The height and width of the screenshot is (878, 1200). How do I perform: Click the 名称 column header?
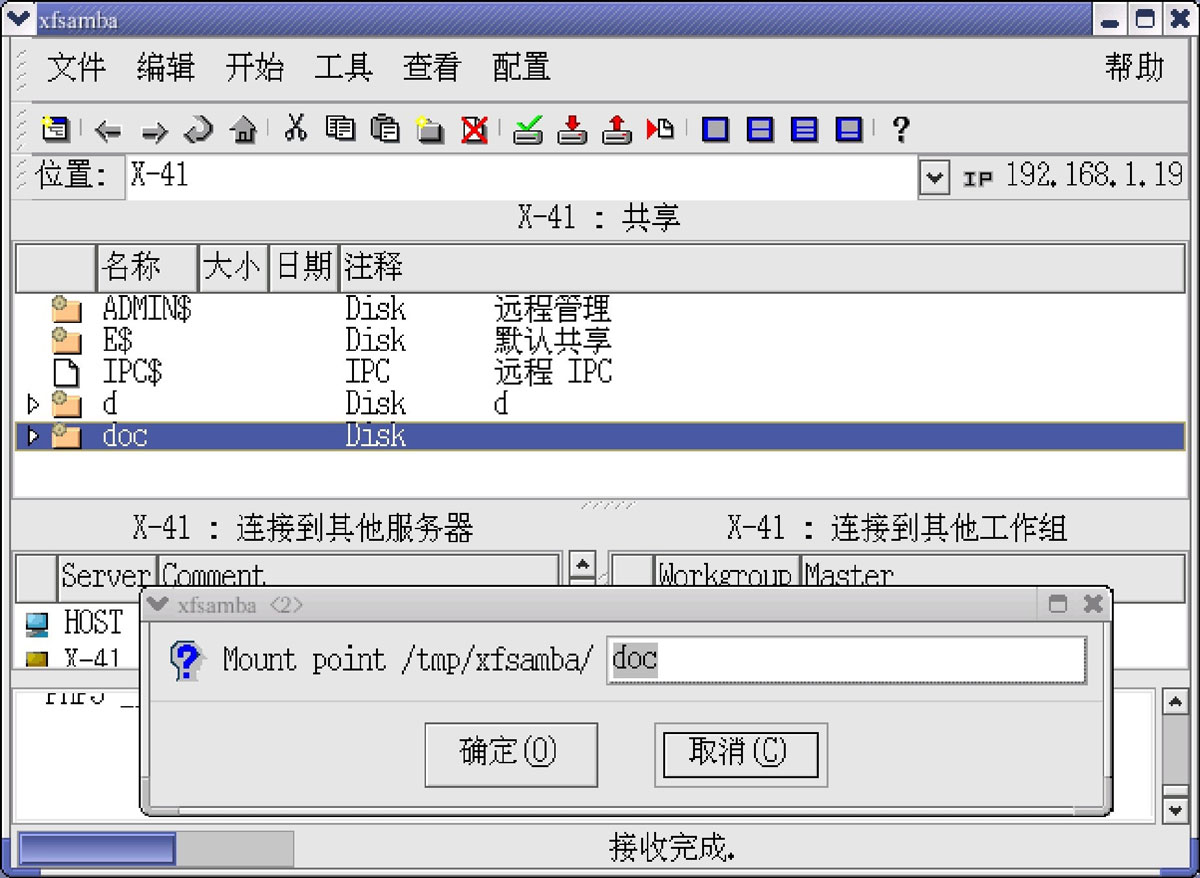[x=147, y=267]
